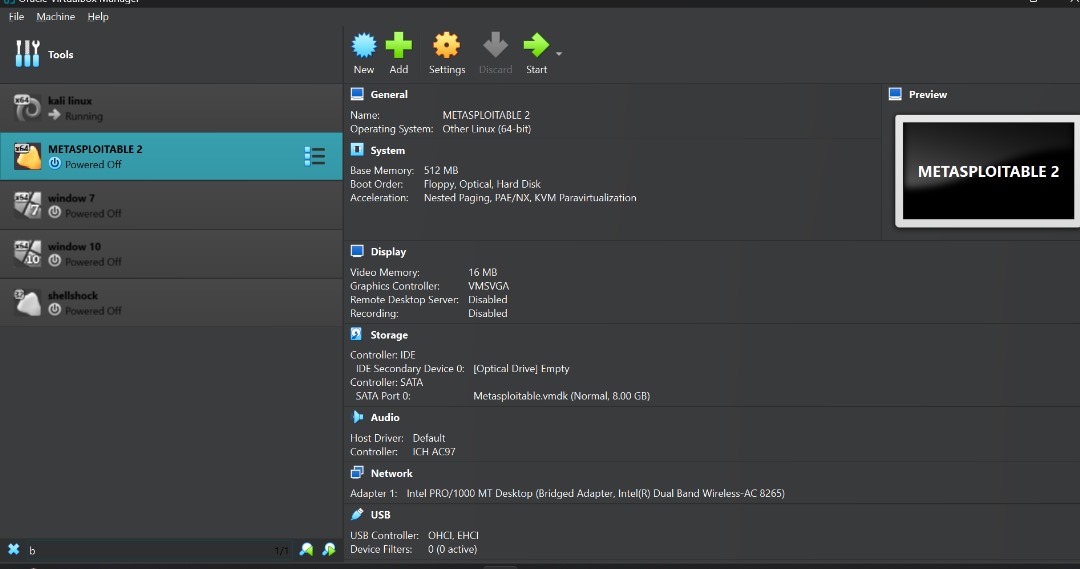The height and width of the screenshot is (569, 1080).
Task: Open the General section header link
Action: point(389,94)
